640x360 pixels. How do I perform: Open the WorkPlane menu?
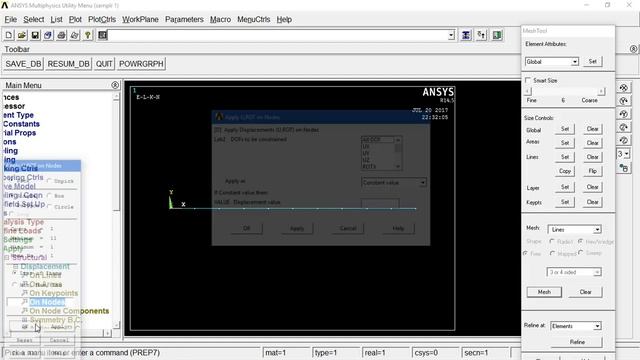(x=140, y=19)
